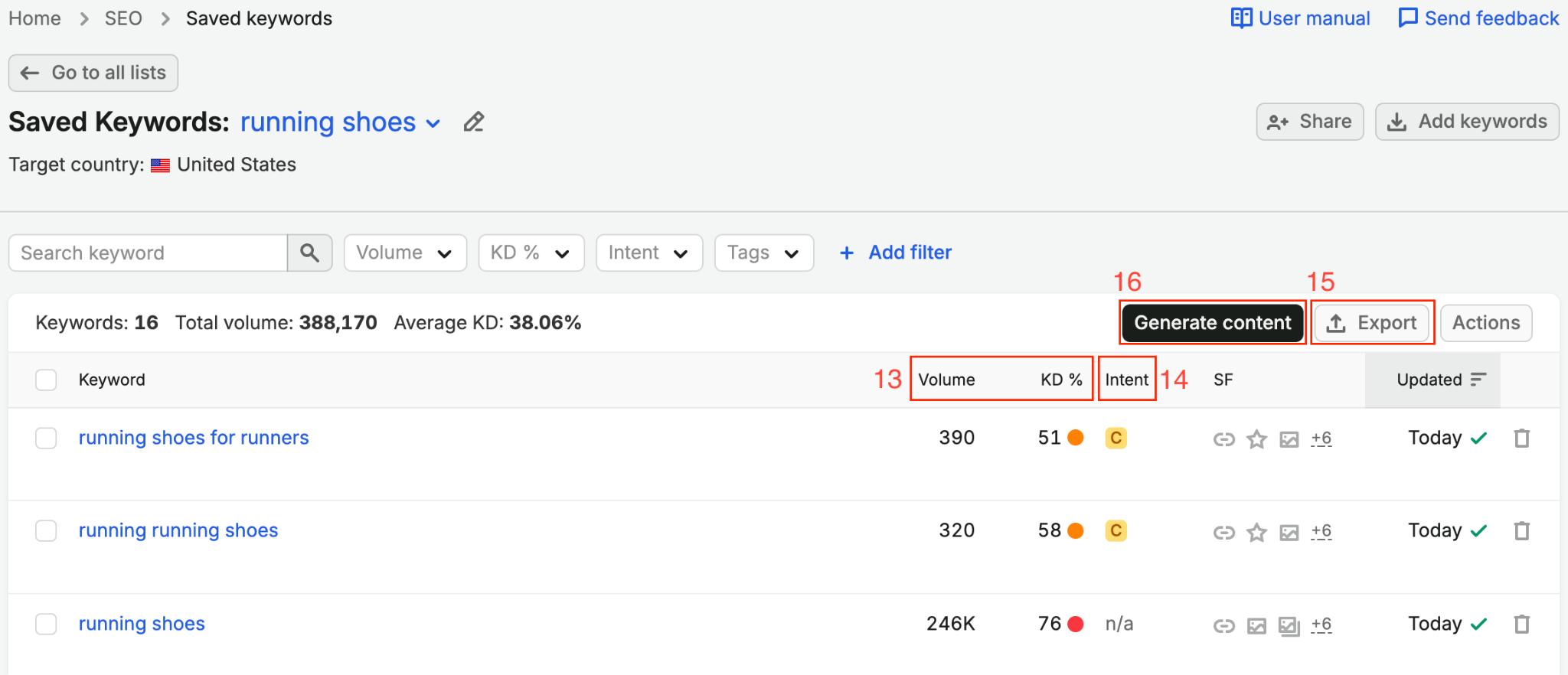Click trash icon in 'running shoes' row

(x=1522, y=624)
